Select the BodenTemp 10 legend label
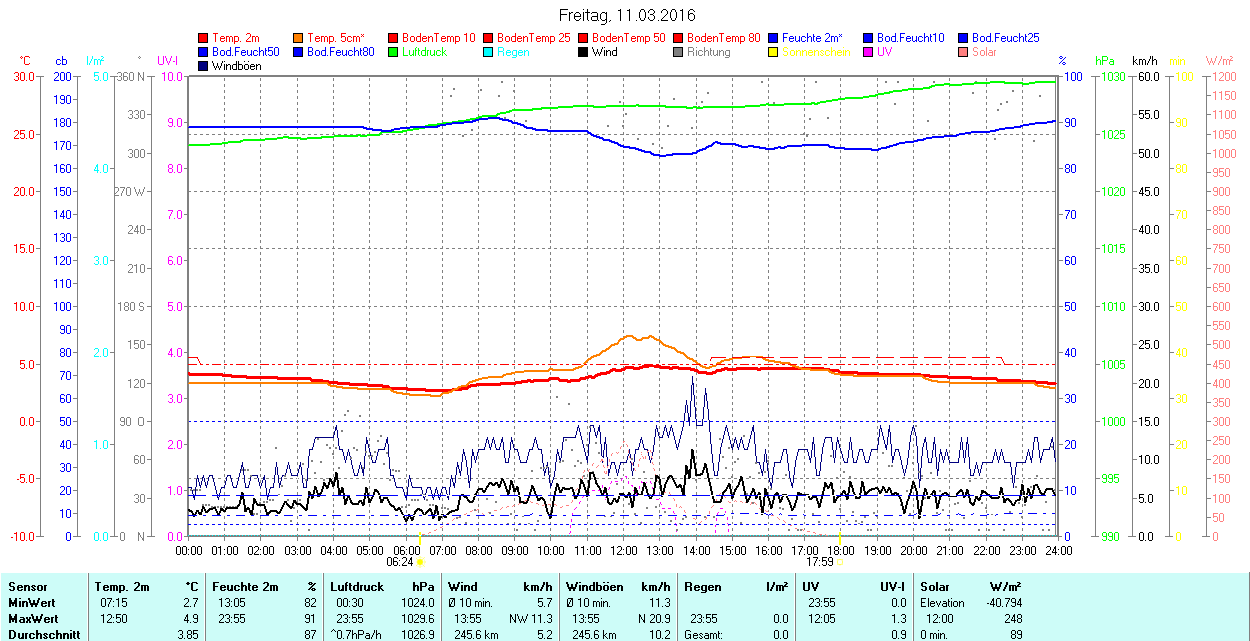1250x641 pixels. 439,38
